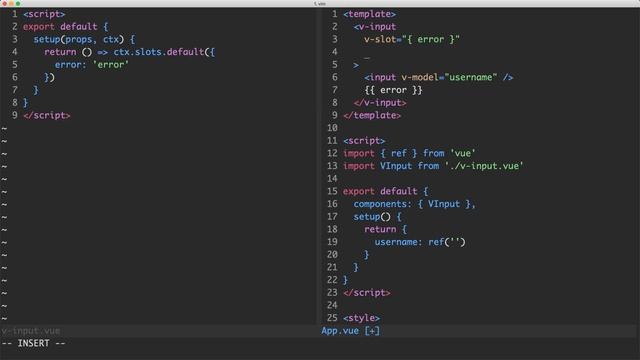The image size is (640, 360).
Task: Select the line error: 'error'
Action: (92, 65)
